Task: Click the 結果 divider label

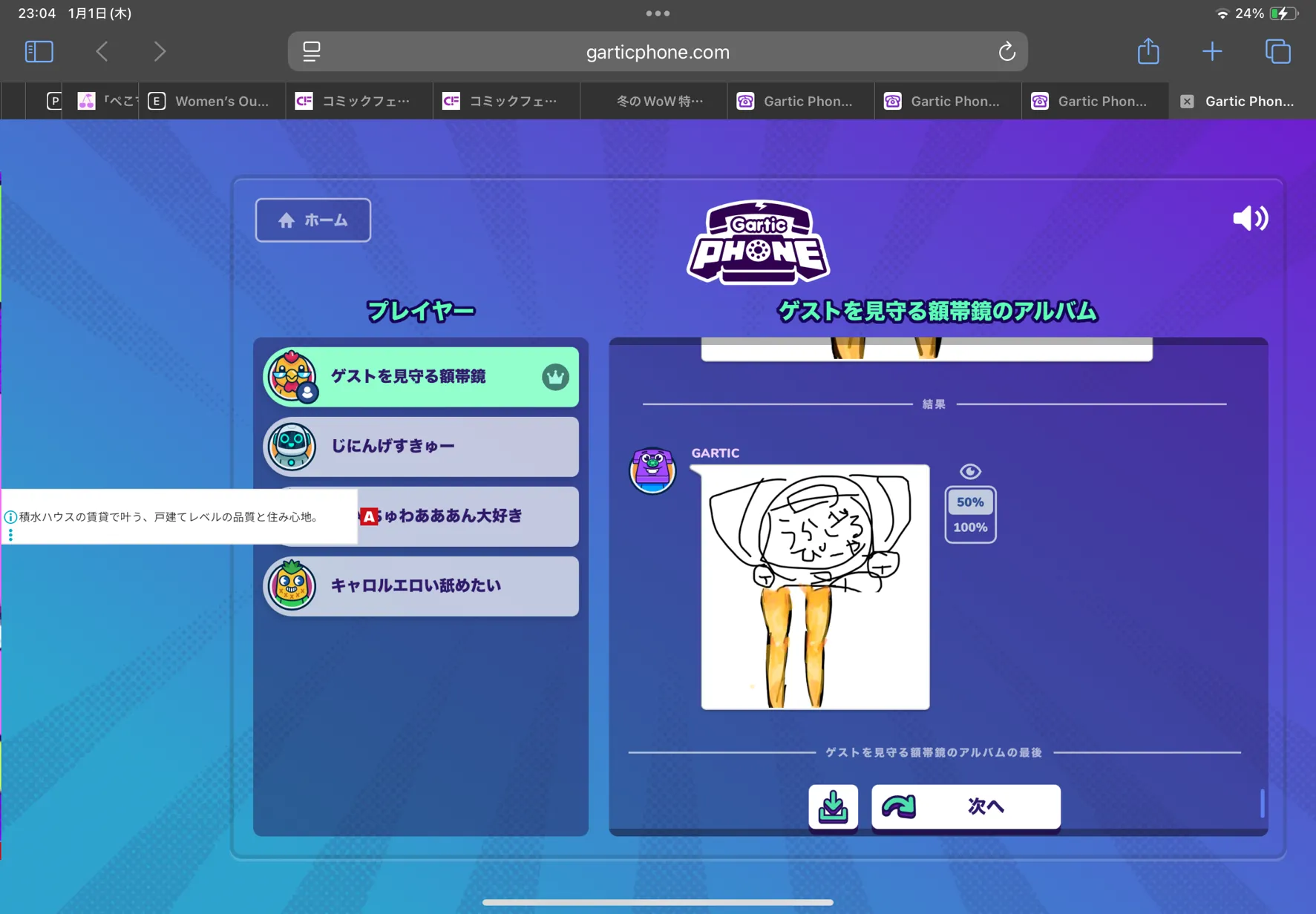Action: coord(934,404)
